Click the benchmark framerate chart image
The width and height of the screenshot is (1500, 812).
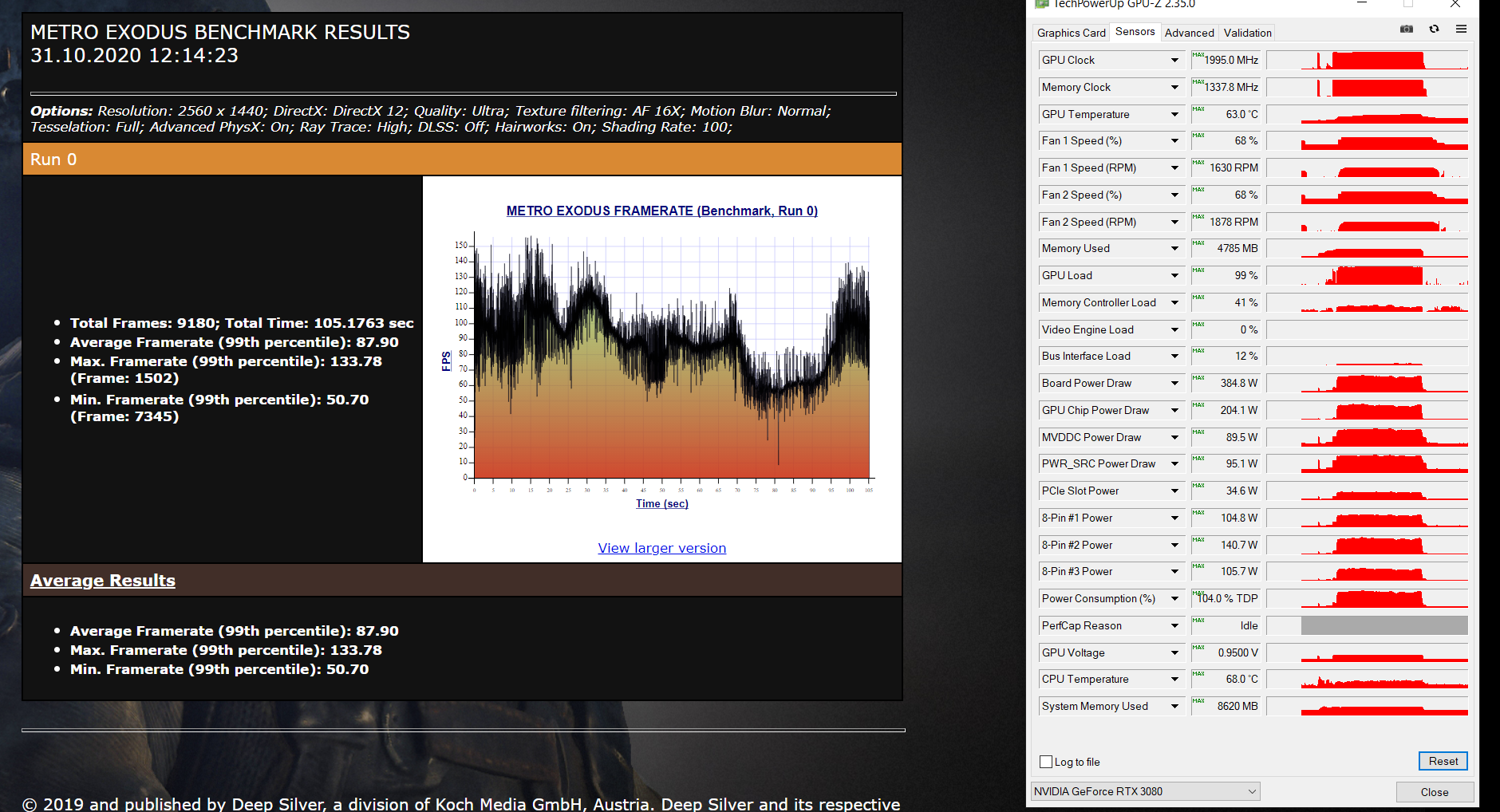[x=662, y=359]
